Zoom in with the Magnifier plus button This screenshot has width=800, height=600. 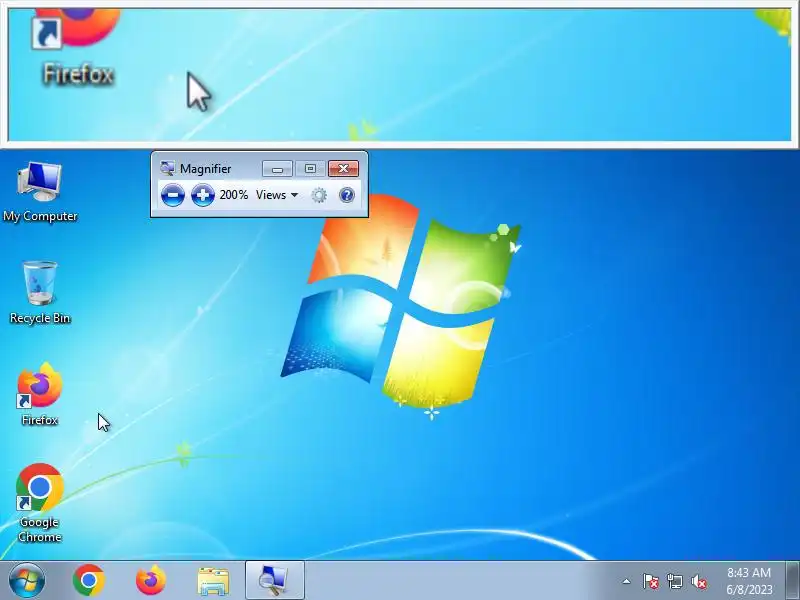coord(203,195)
